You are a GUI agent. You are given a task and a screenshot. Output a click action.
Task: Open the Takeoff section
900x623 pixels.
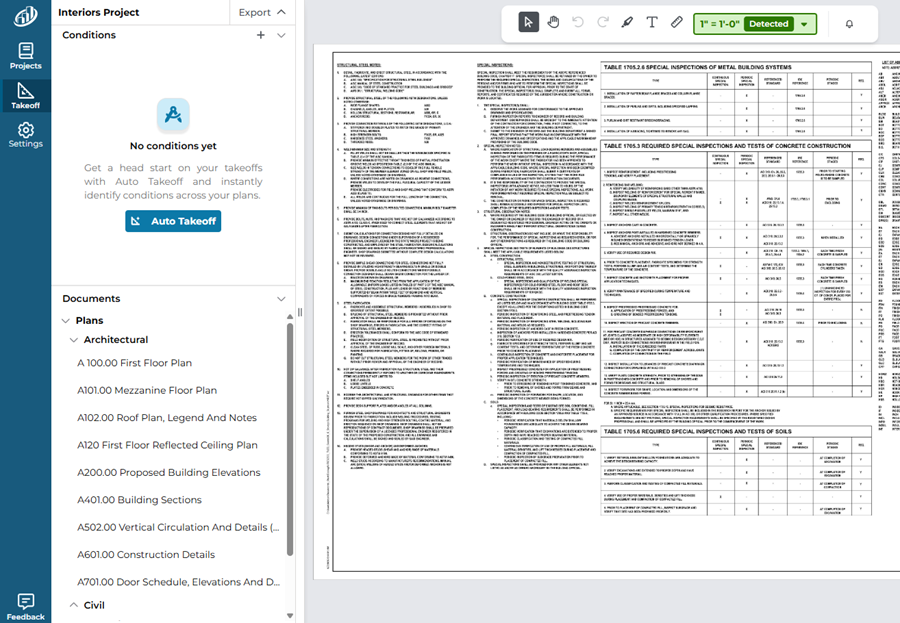pos(25,95)
